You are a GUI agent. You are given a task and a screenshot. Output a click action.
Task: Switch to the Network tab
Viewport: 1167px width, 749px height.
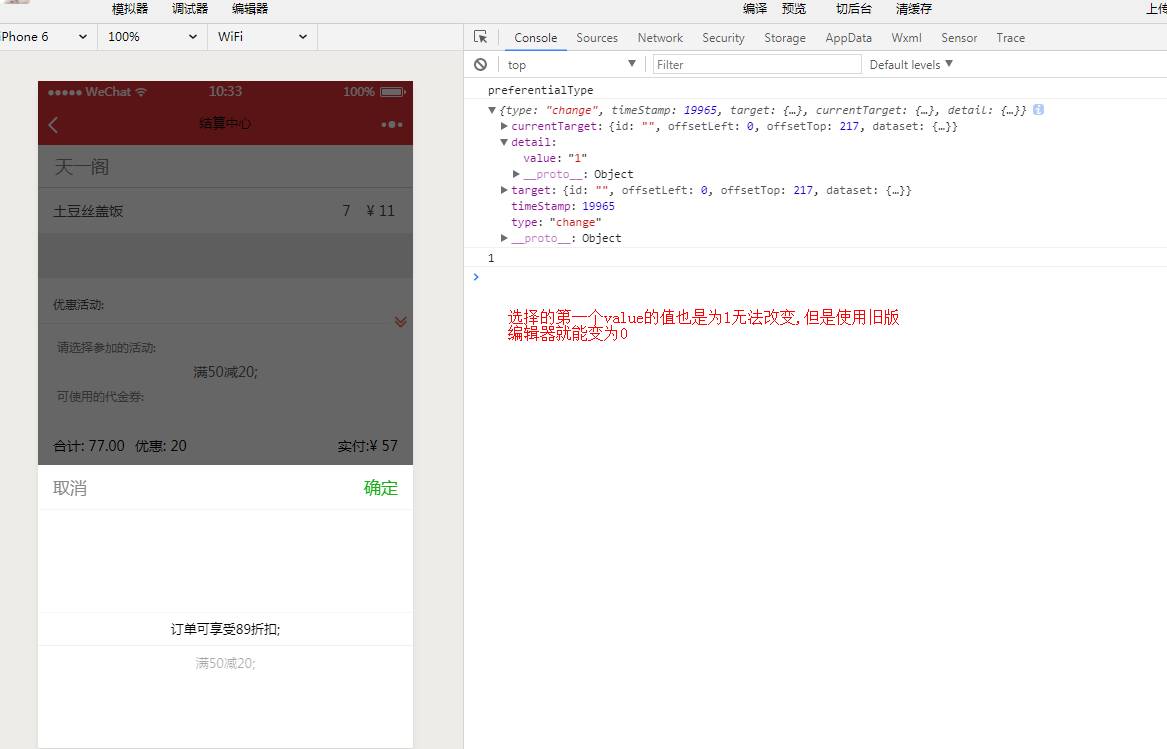tap(660, 37)
